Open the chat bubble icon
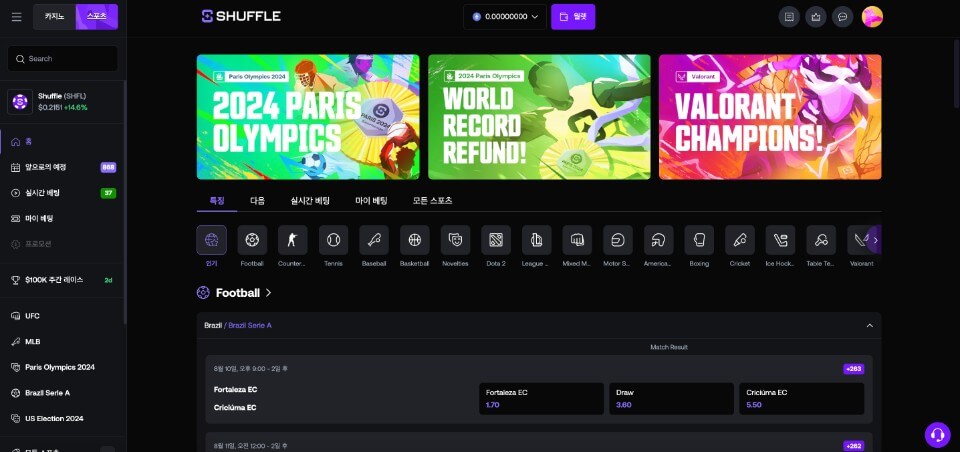 [842, 17]
